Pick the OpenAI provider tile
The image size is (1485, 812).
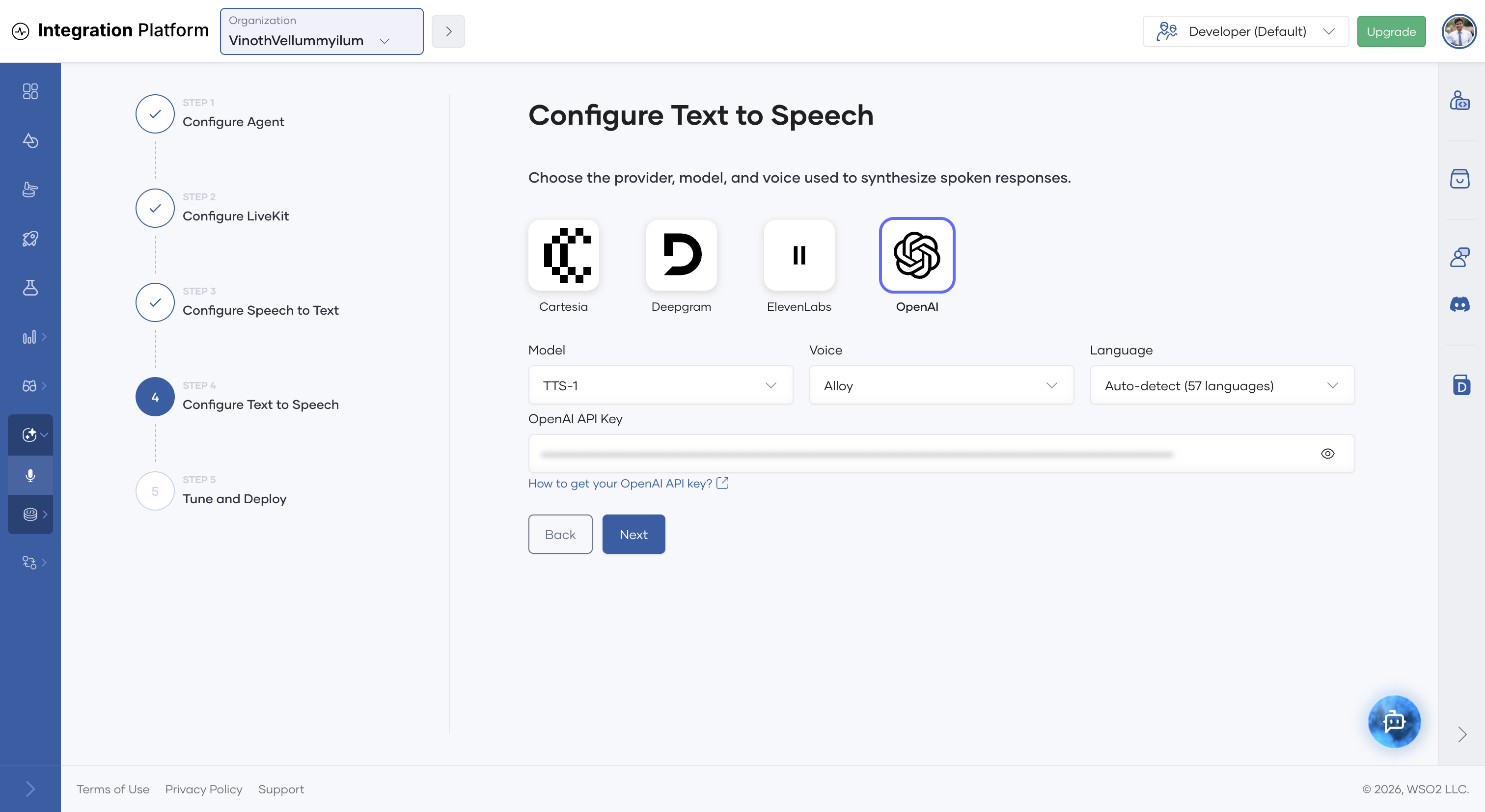tap(917, 255)
